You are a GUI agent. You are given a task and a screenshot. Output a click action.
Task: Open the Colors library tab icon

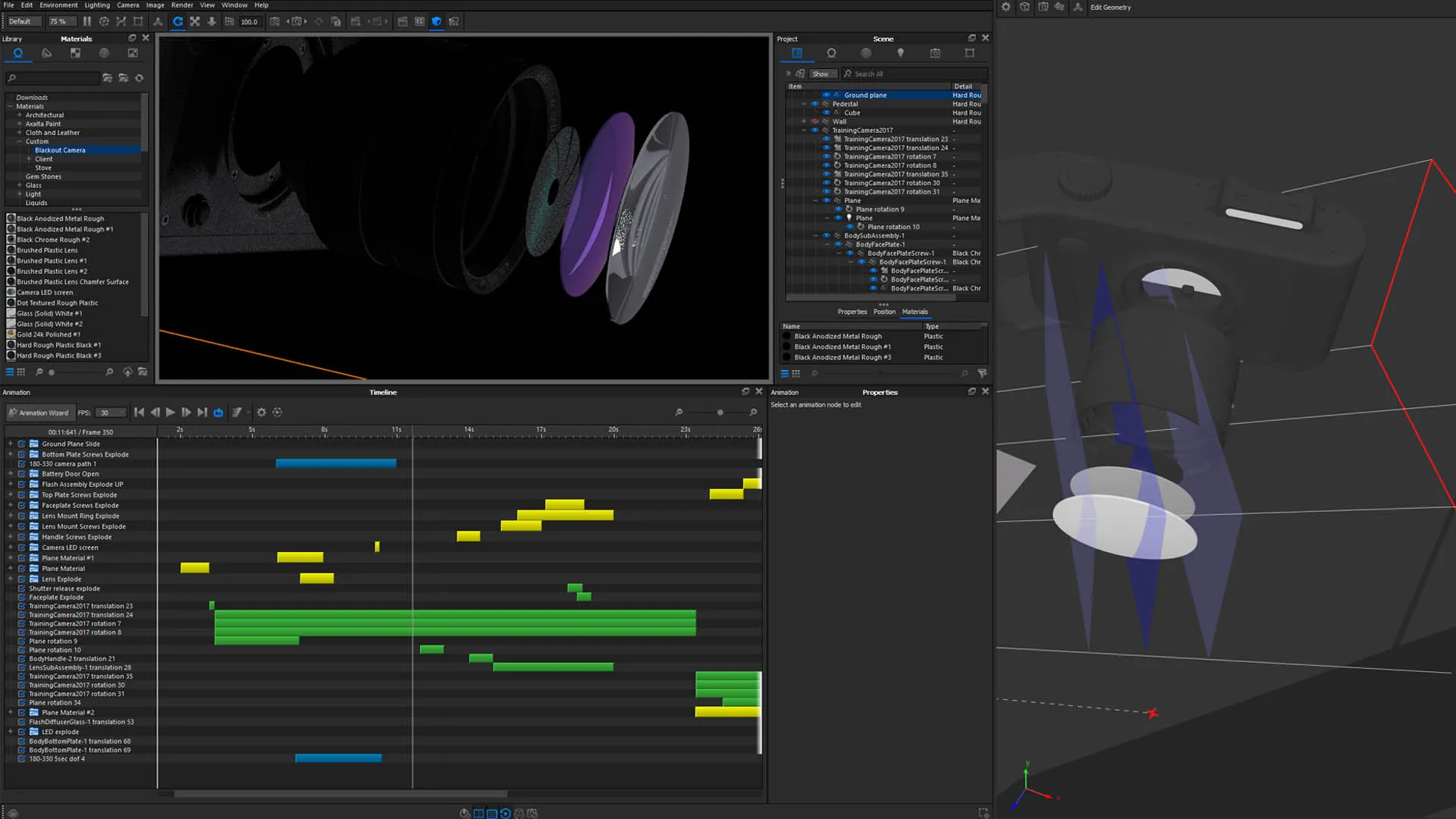coord(47,53)
